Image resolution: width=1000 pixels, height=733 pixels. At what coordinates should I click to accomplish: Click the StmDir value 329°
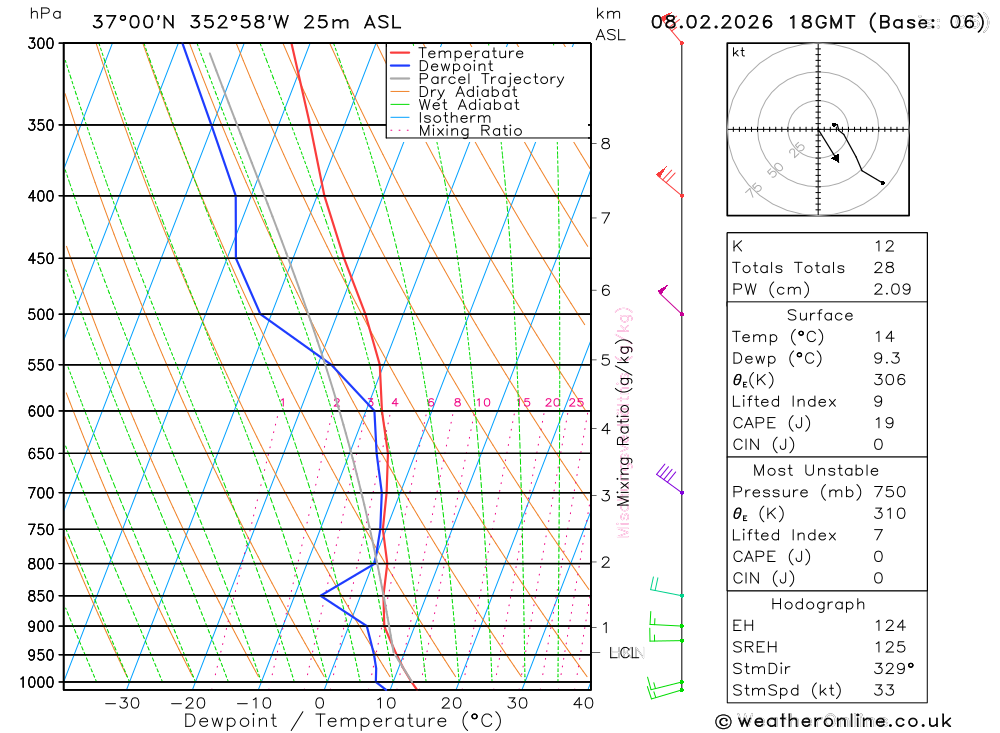pyautogui.click(x=893, y=669)
